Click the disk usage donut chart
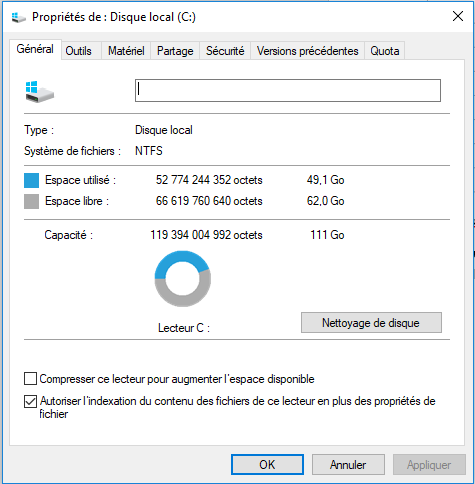Screen dimensions: 475x484 (x=183, y=279)
